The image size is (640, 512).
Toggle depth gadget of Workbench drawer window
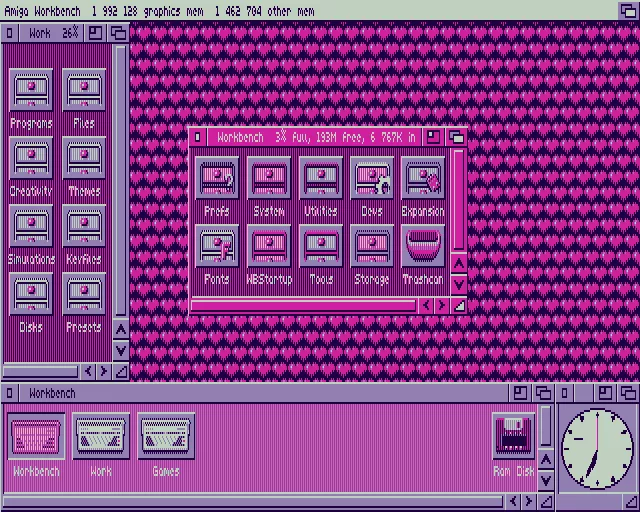(x=457, y=137)
